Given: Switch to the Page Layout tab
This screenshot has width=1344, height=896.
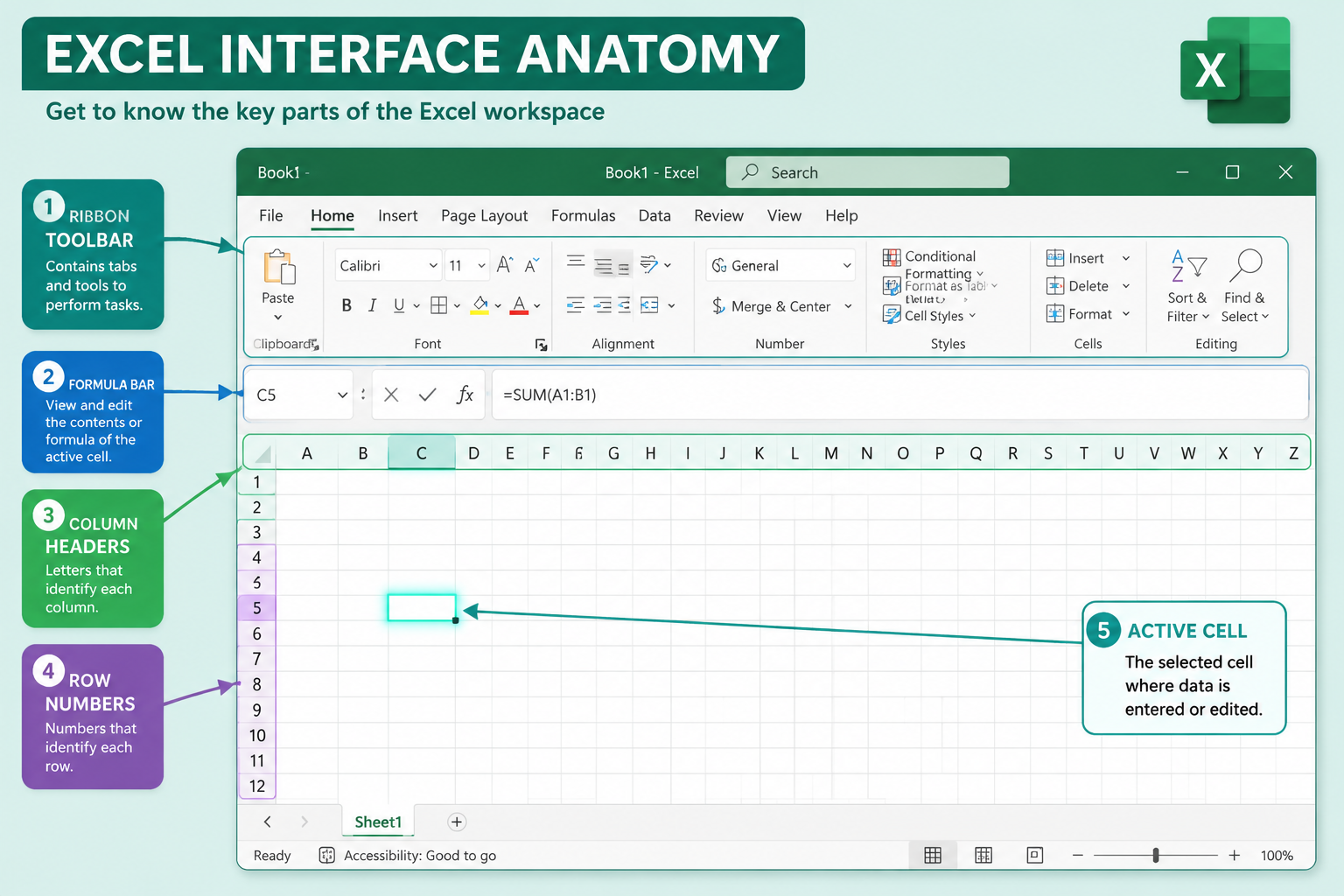Looking at the screenshot, I should point(485,215).
